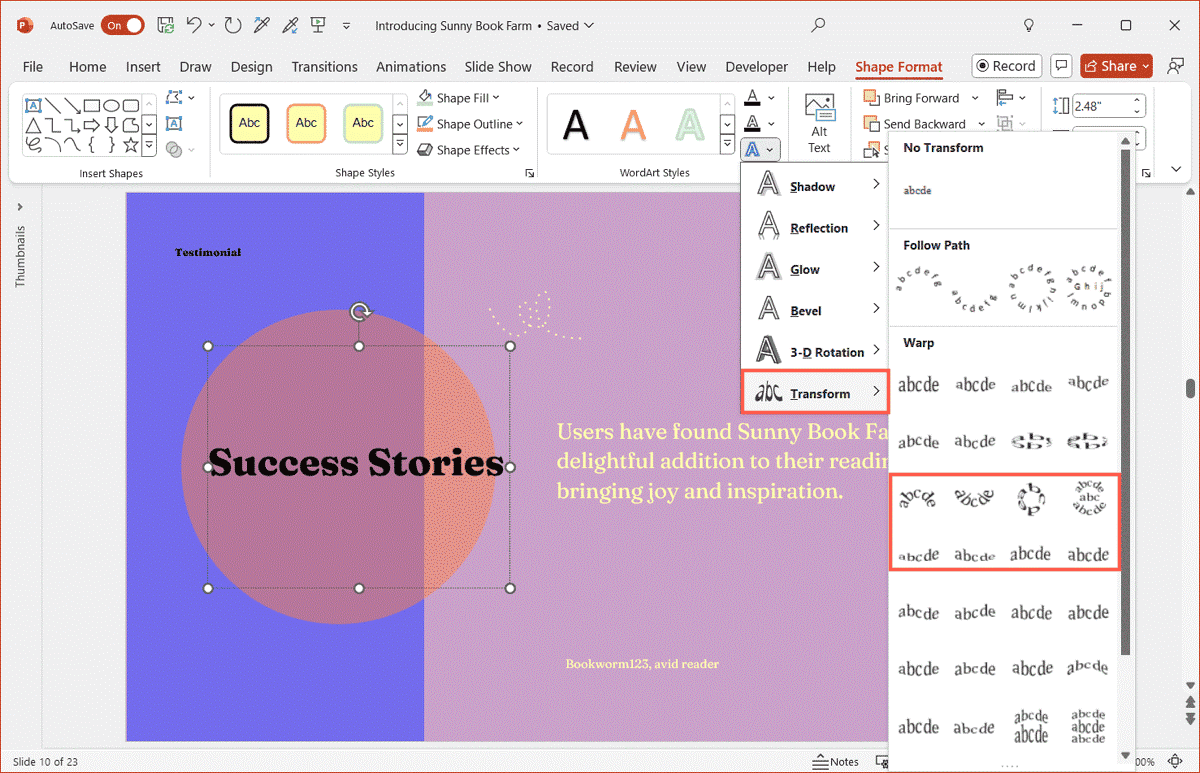Apply the black A WordArt style
The width and height of the screenshot is (1200, 773).
[x=575, y=124]
